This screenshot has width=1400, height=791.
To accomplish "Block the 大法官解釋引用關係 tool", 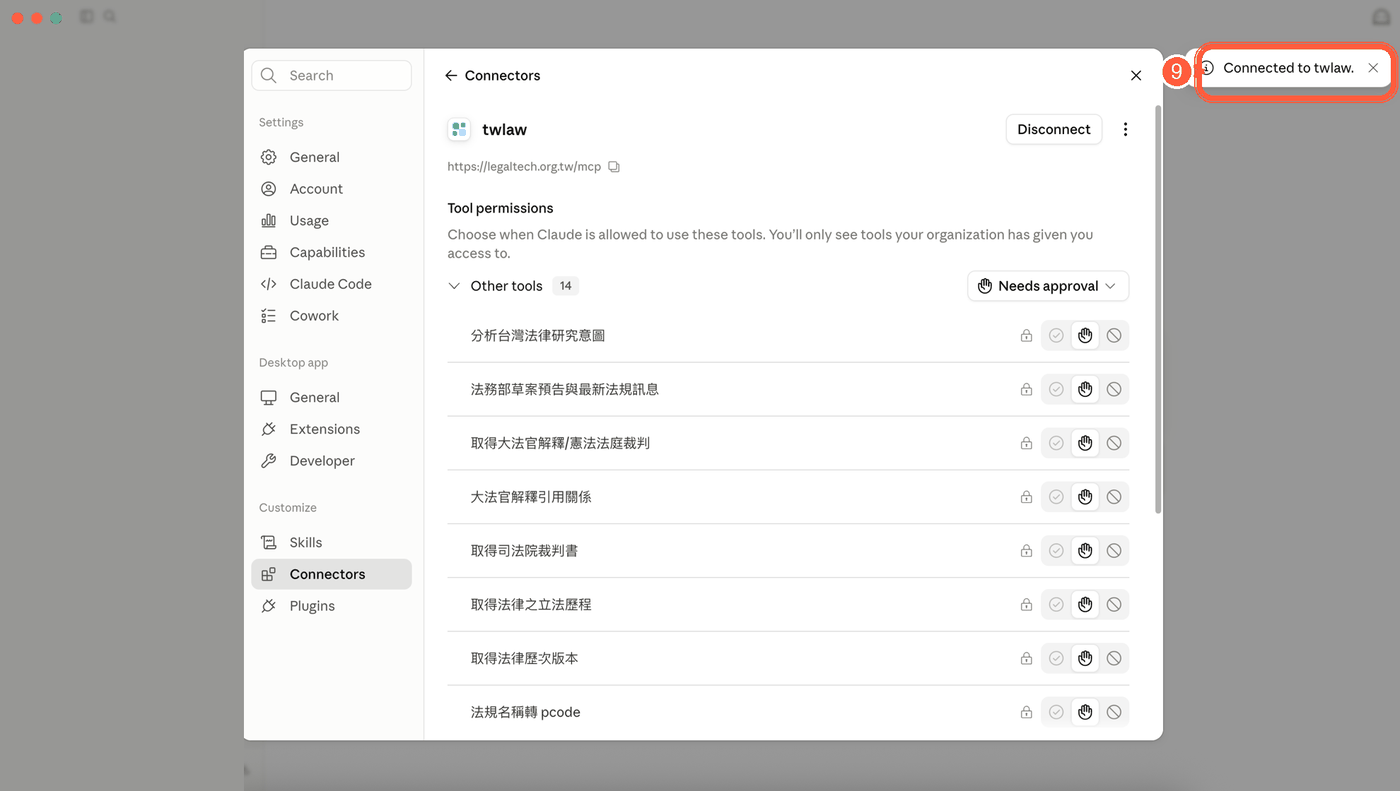I will point(1114,497).
